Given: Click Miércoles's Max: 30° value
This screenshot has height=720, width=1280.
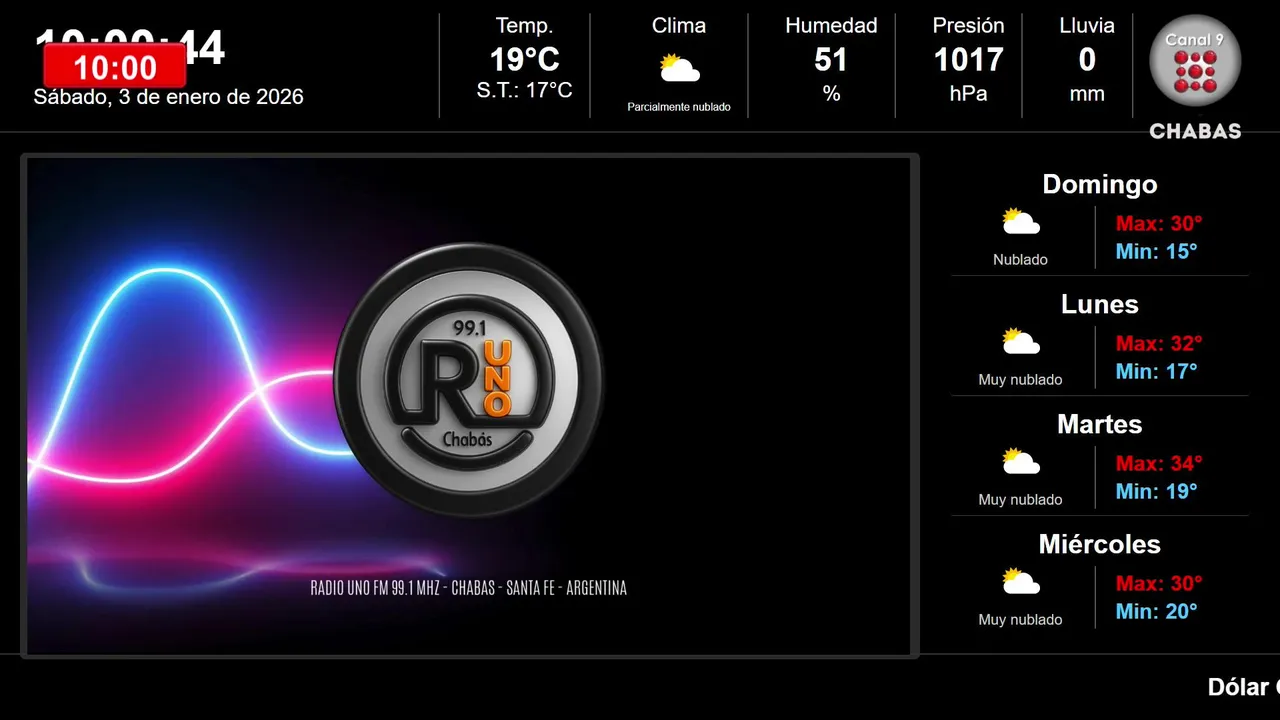Looking at the screenshot, I should click(1159, 583).
